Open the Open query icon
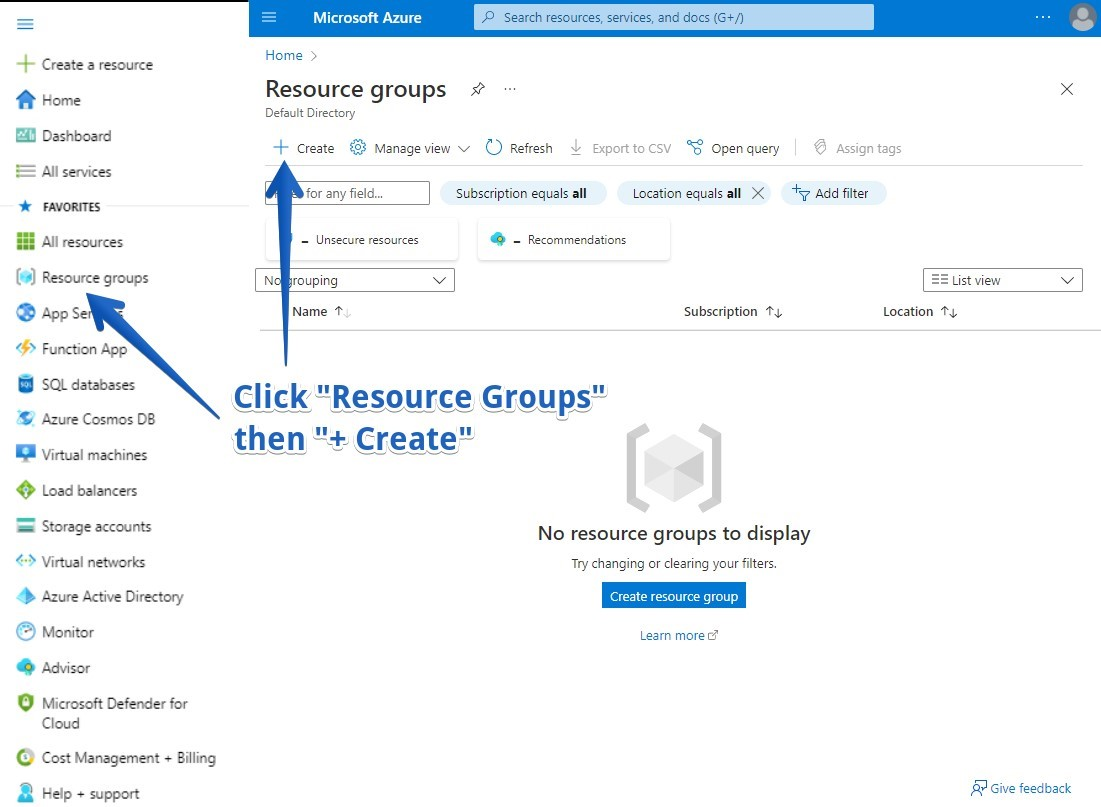Image resolution: width=1101 pixels, height=807 pixels. (696, 148)
